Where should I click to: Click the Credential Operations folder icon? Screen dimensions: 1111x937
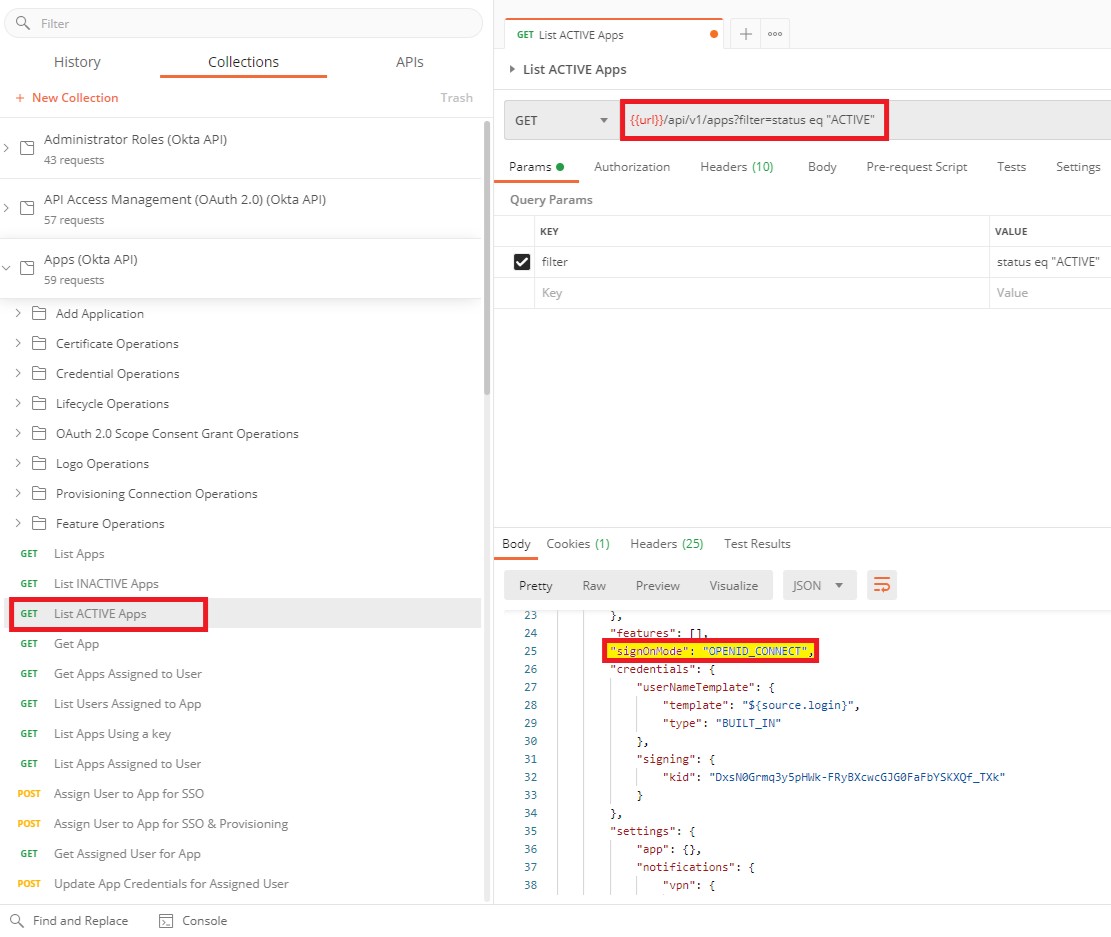[x=39, y=373]
